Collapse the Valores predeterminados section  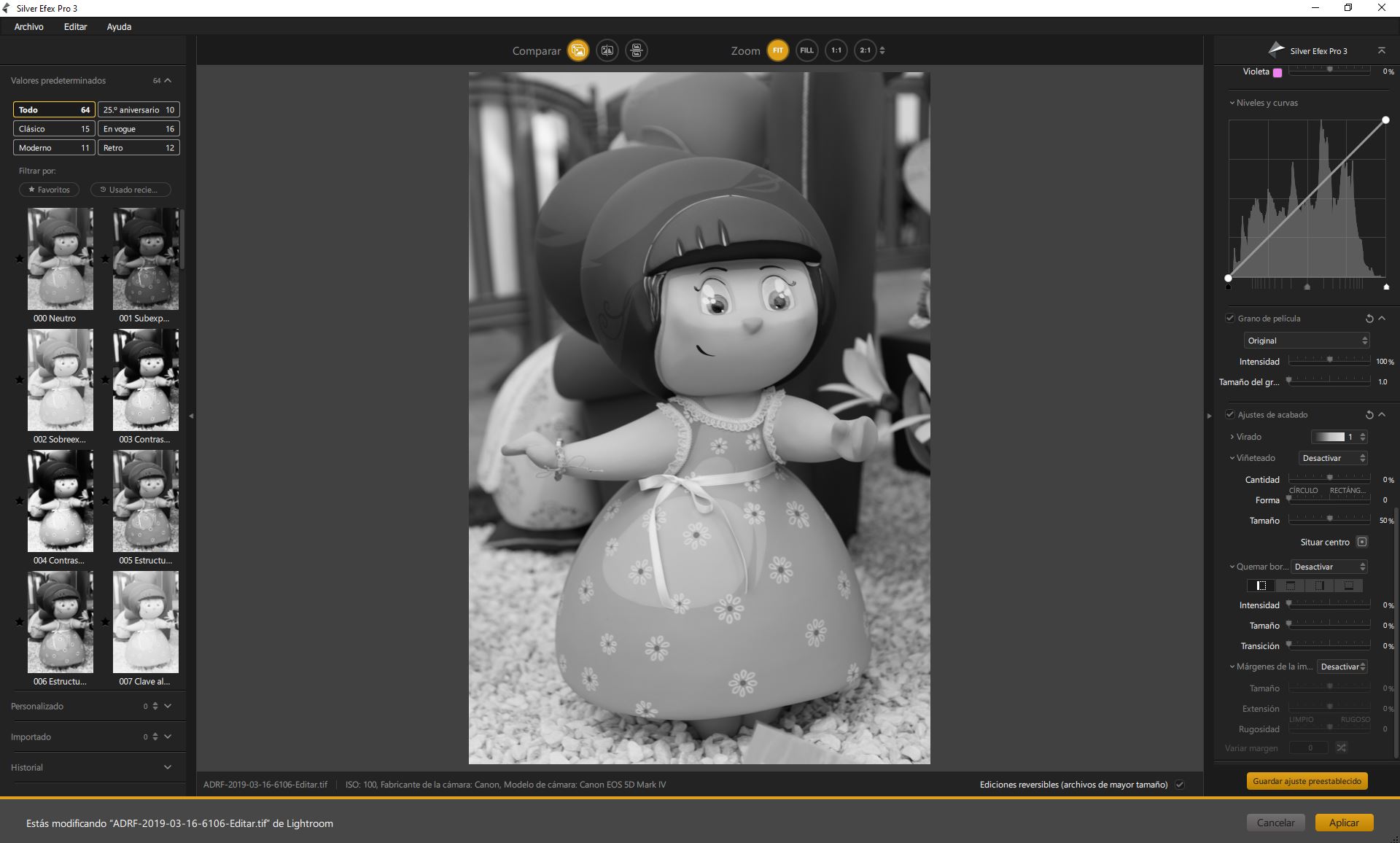(x=168, y=80)
